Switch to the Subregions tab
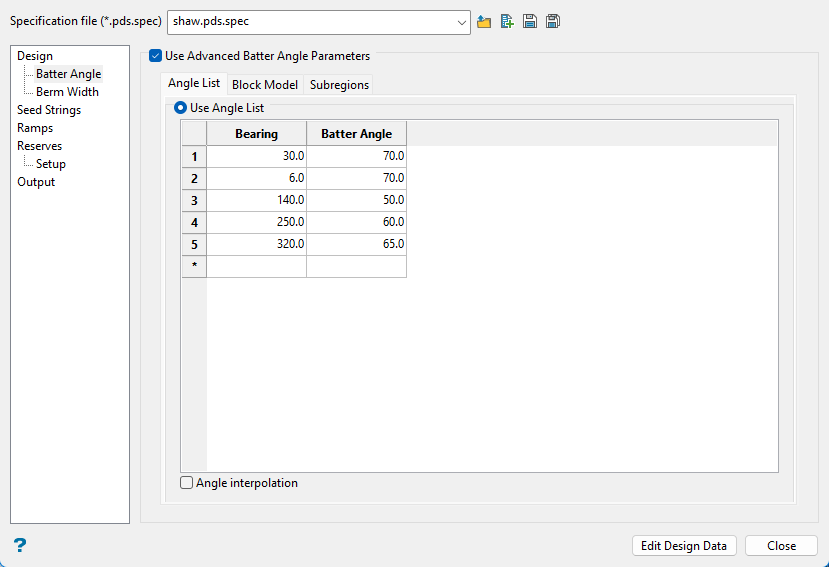 (339, 85)
